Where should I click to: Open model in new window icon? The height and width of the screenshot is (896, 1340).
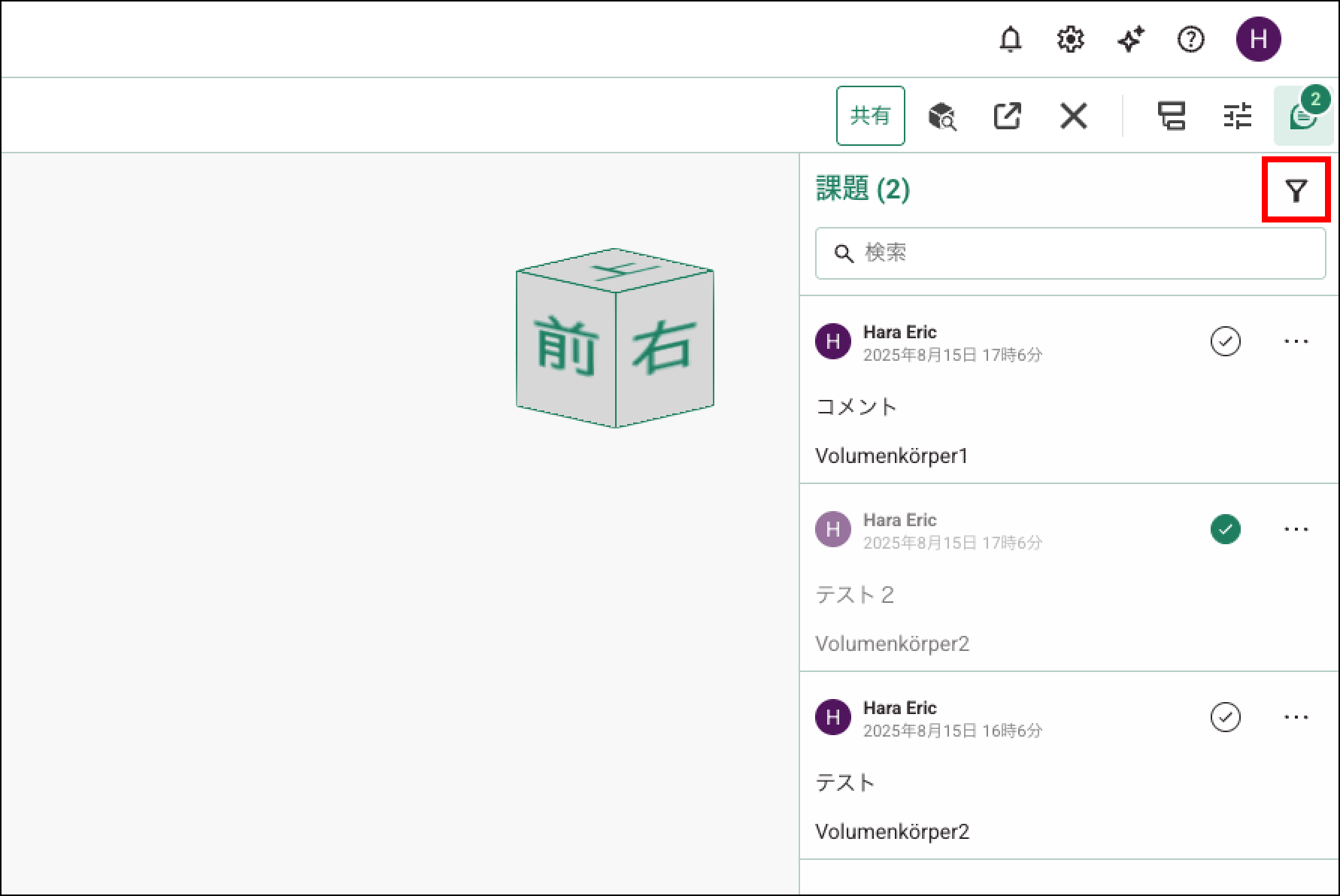coord(1007,117)
